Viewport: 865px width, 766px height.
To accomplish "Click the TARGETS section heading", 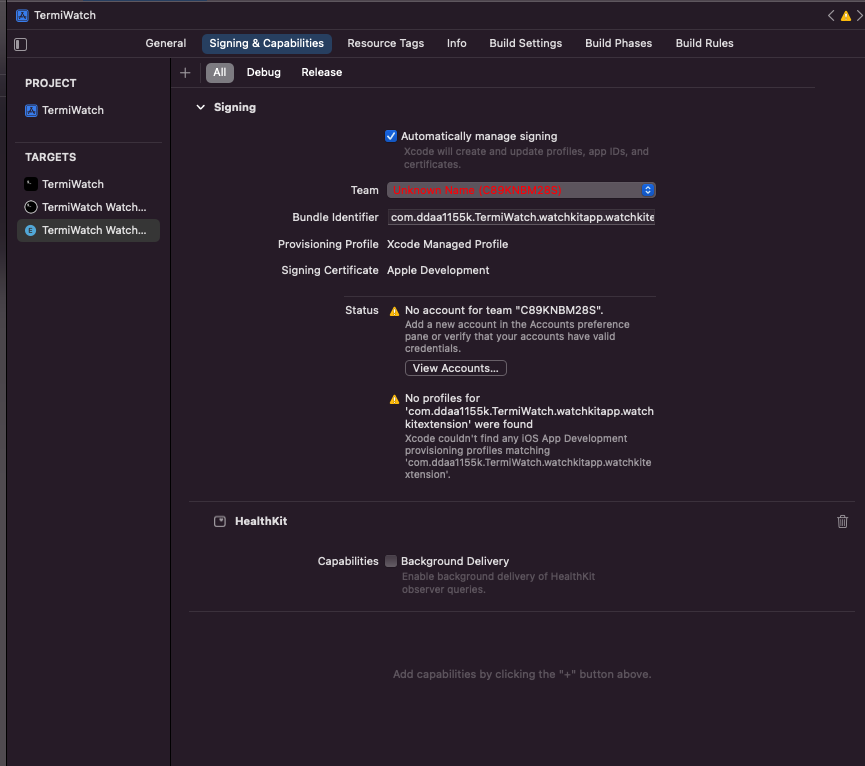I will click(51, 157).
